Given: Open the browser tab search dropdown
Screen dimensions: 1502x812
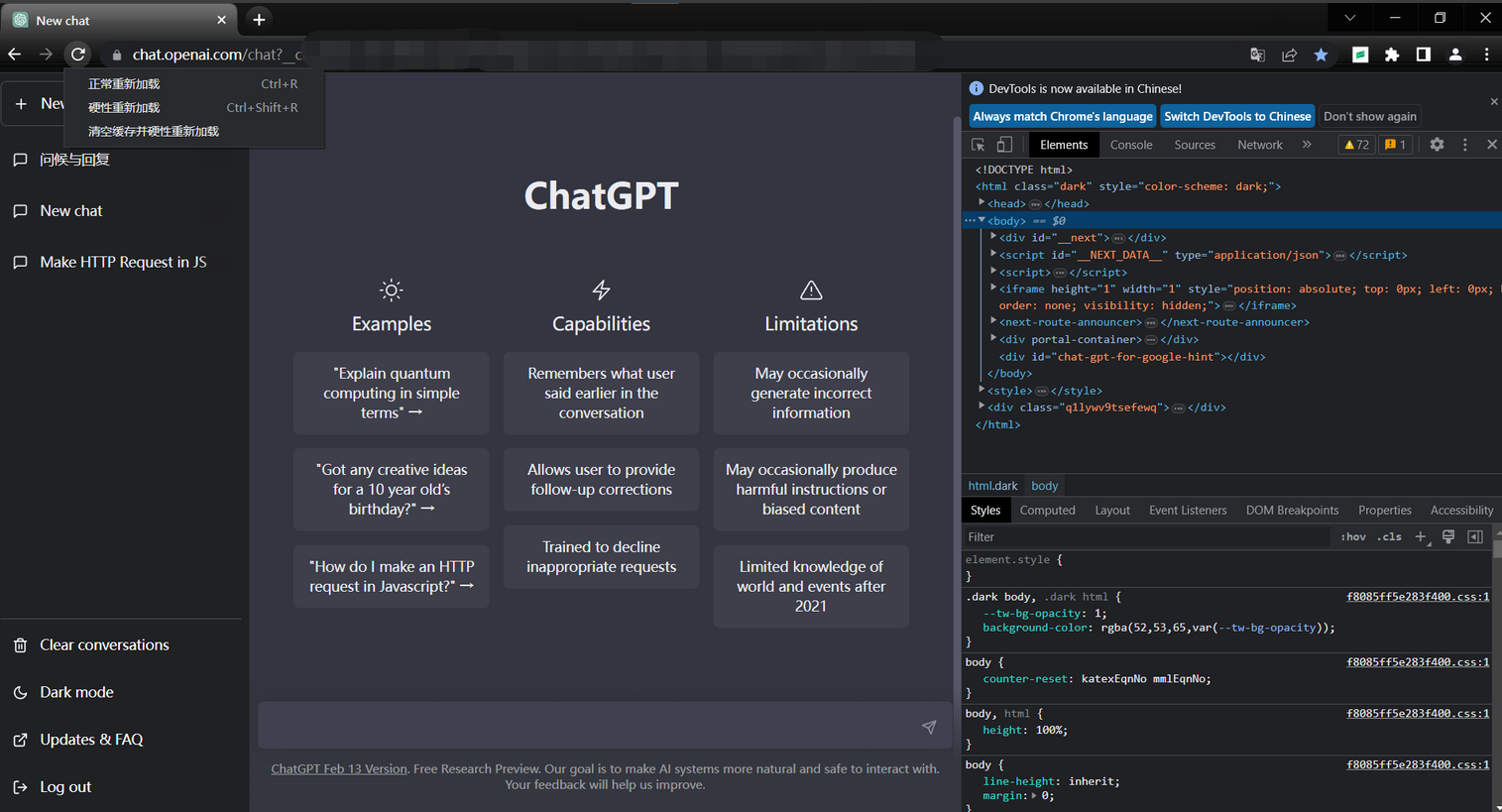Looking at the screenshot, I should coord(1349,18).
